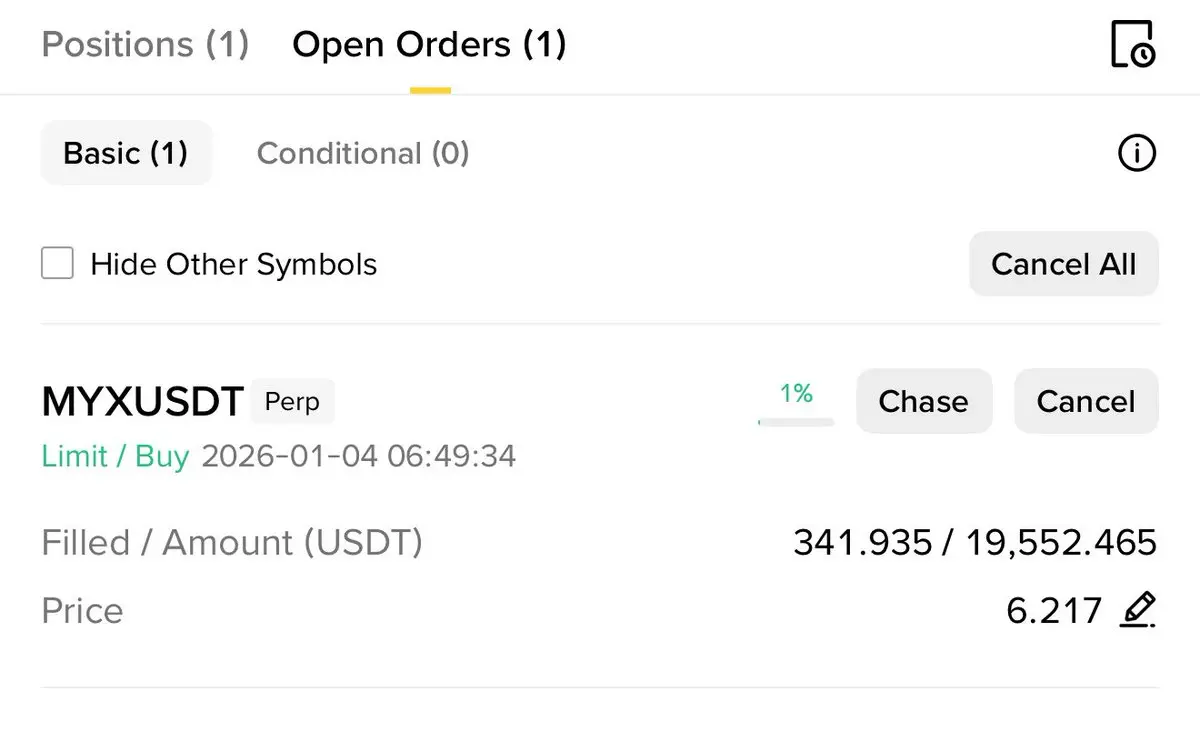Click the 1% filled percentage label
The image size is (1200, 732).
pos(796,394)
